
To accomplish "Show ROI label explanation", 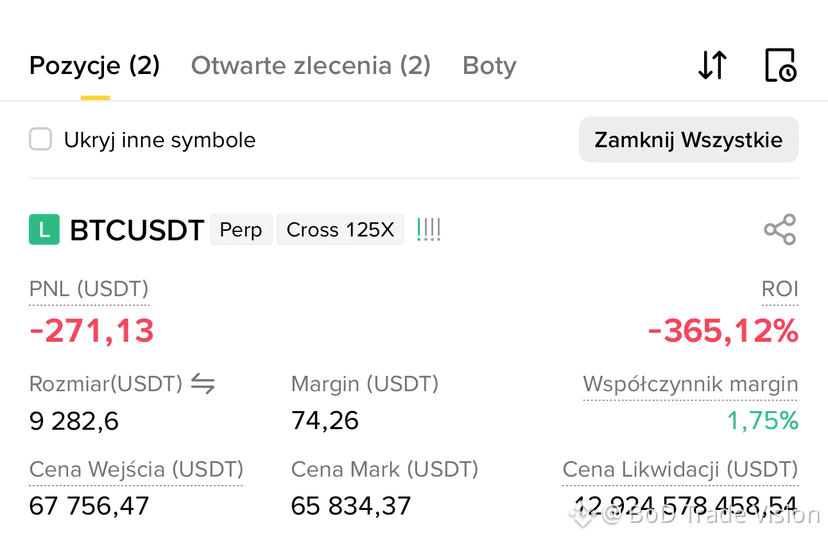I will (x=780, y=289).
